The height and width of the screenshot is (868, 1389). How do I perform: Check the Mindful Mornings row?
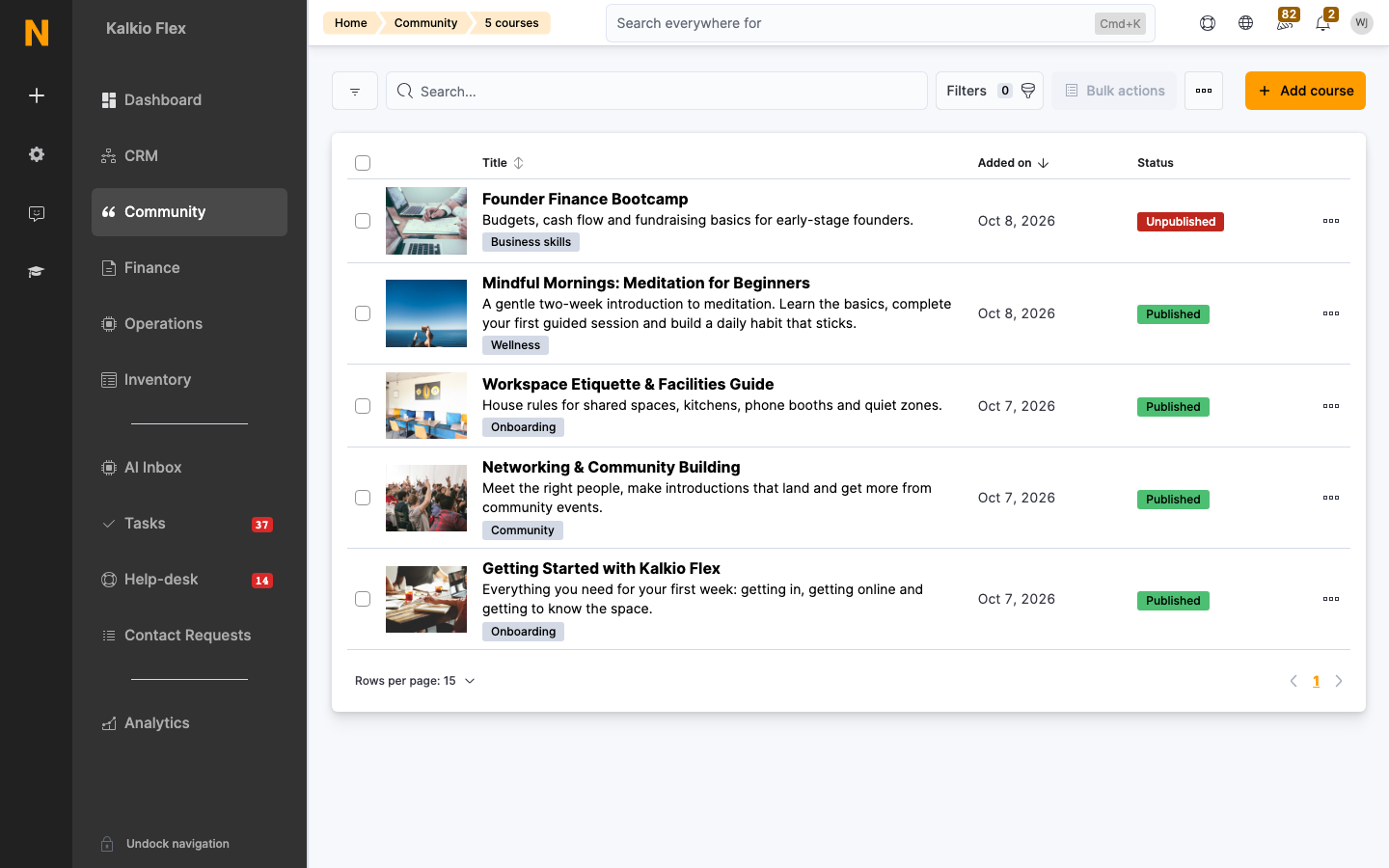click(363, 313)
